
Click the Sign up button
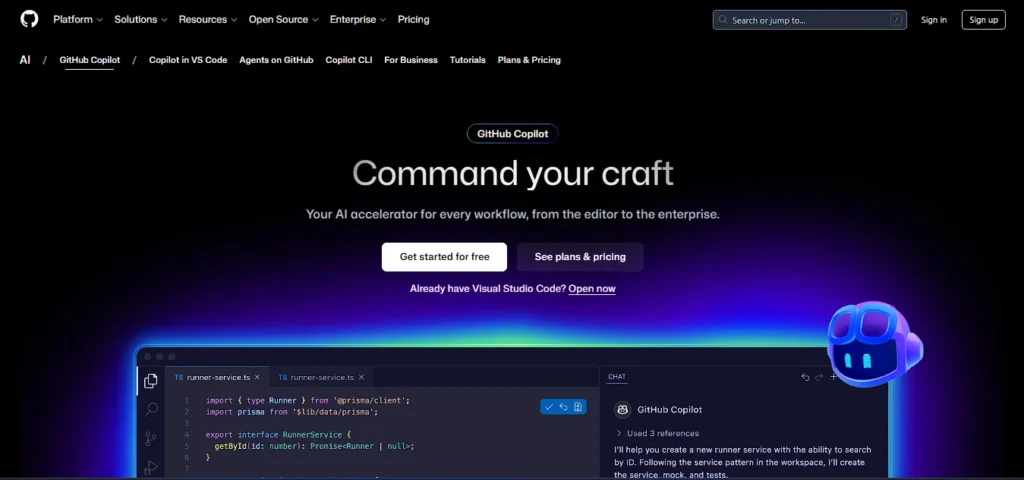click(x=984, y=20)
